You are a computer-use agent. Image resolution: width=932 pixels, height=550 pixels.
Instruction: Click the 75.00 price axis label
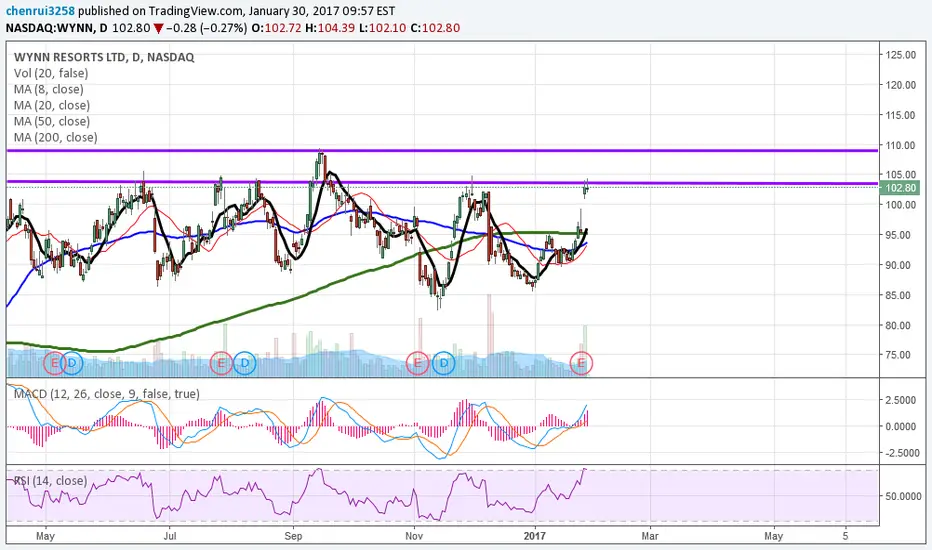click(898, 355)
